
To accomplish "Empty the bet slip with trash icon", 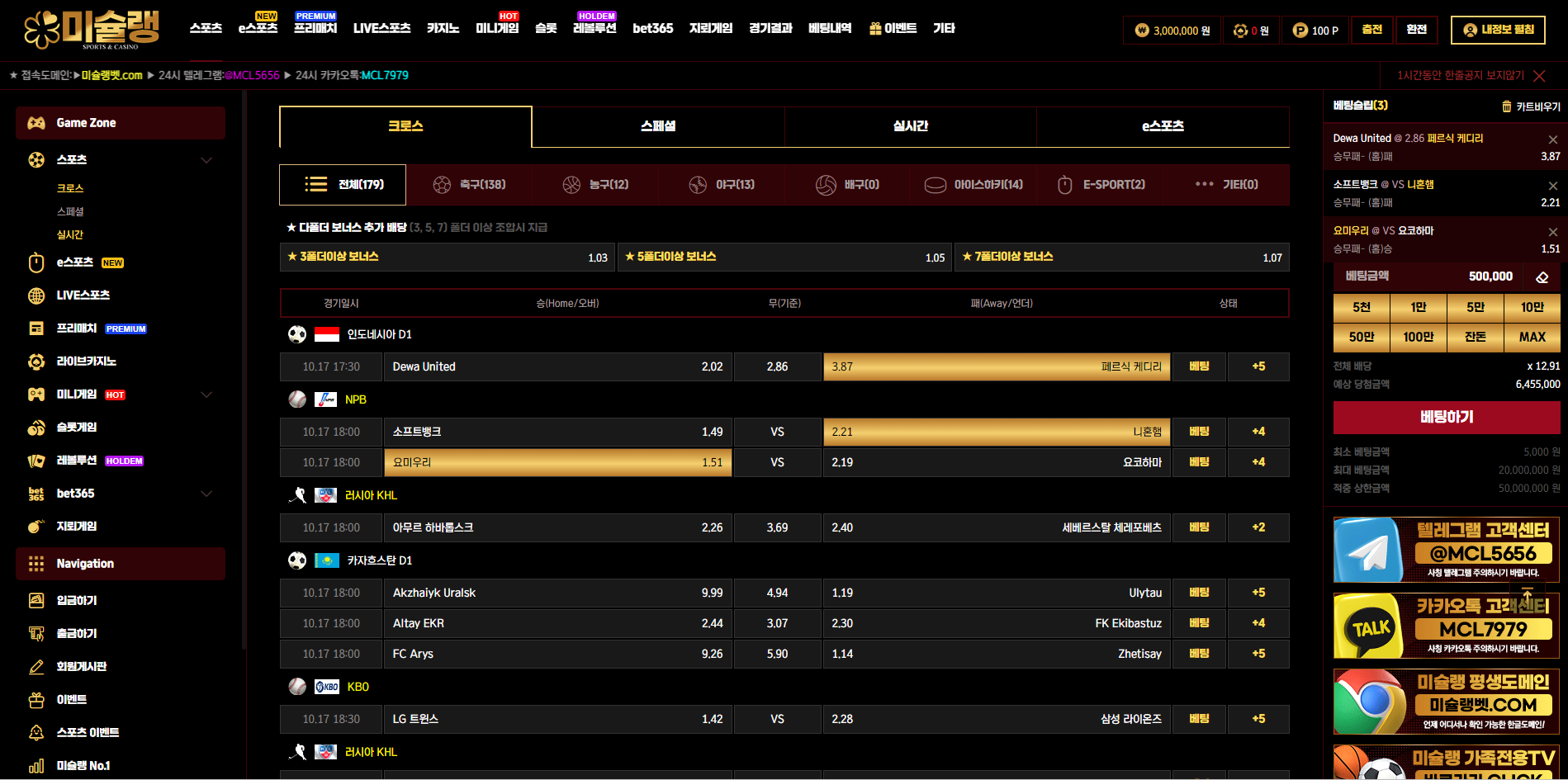I will point(1506,106).
